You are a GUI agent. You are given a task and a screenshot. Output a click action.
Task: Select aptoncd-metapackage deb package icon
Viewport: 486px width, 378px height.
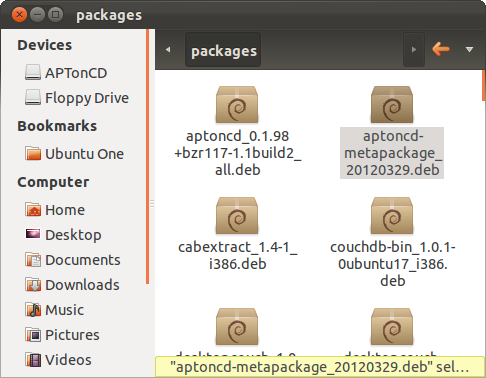click(392, 105)
